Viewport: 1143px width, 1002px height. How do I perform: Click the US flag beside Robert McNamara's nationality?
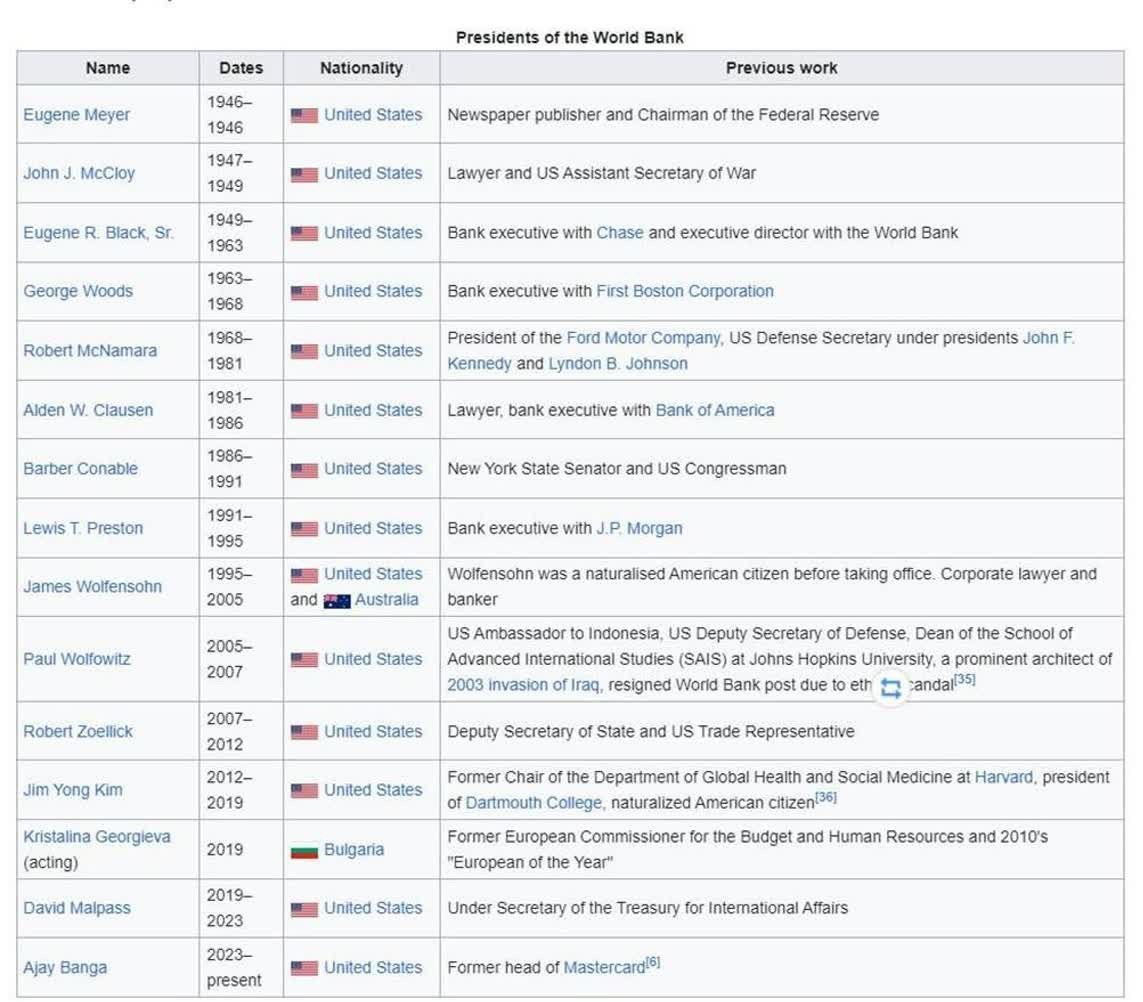pos(304,351)
